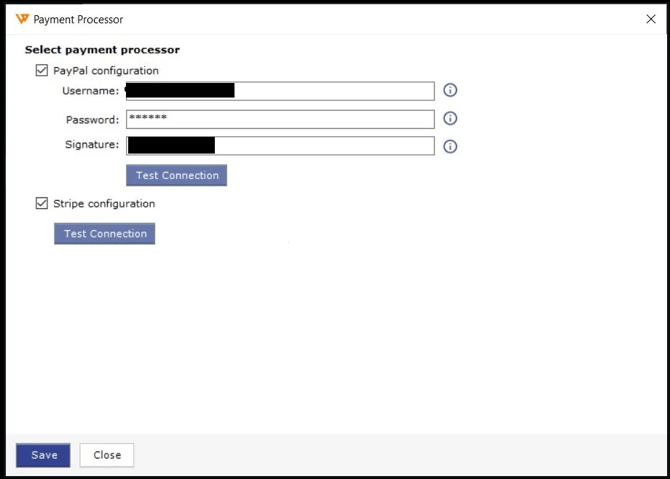Click the "Payment Processor" window title text
Image resolution: width=670 pixels, height=479 pixels.
(x=79, y=19)
